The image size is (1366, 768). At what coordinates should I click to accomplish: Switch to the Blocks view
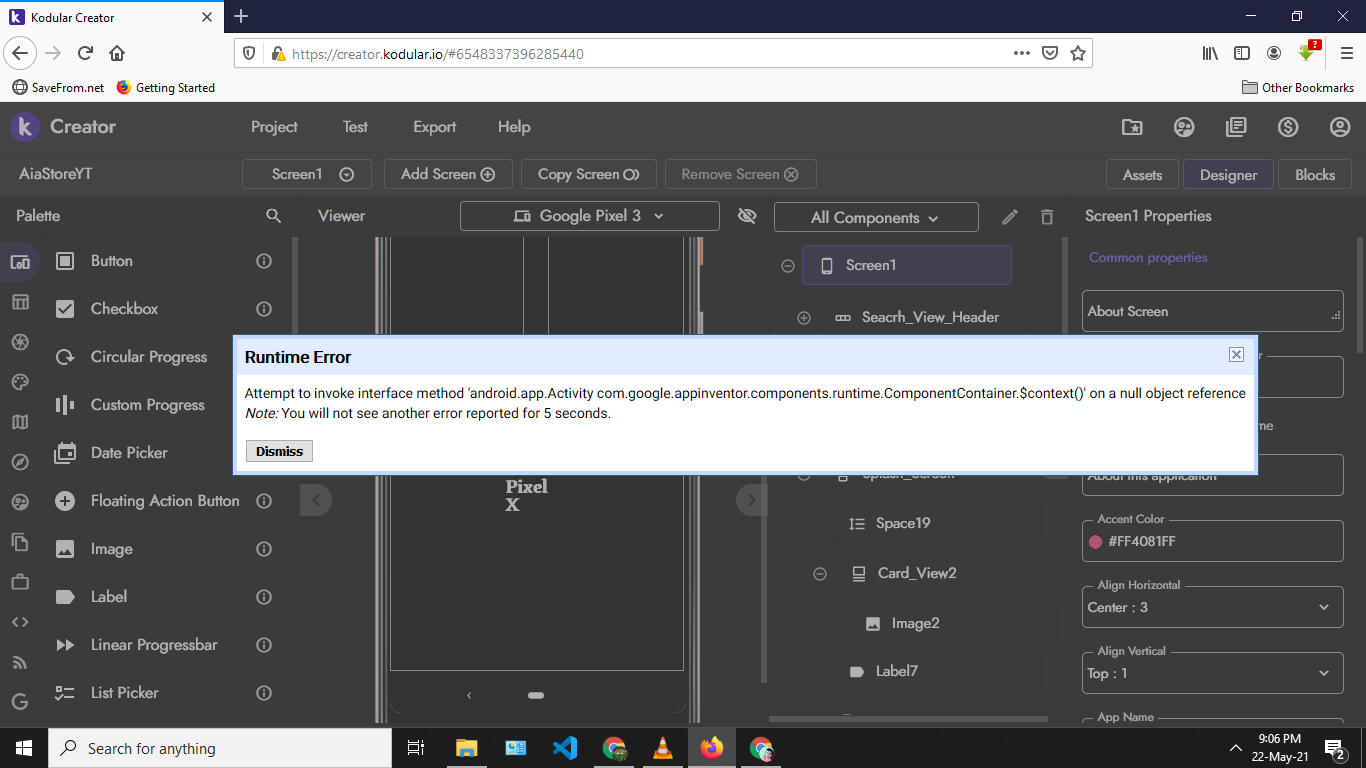pos(1314,174)
